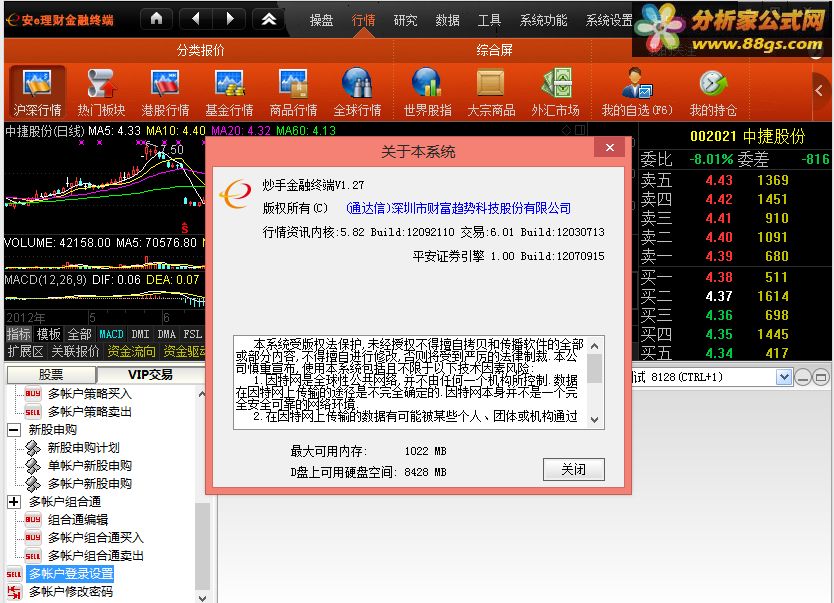This screenshot has width=834, height=603.
Task: Click the 新股申购计划 icon
Action: click(x=33, y=448)
